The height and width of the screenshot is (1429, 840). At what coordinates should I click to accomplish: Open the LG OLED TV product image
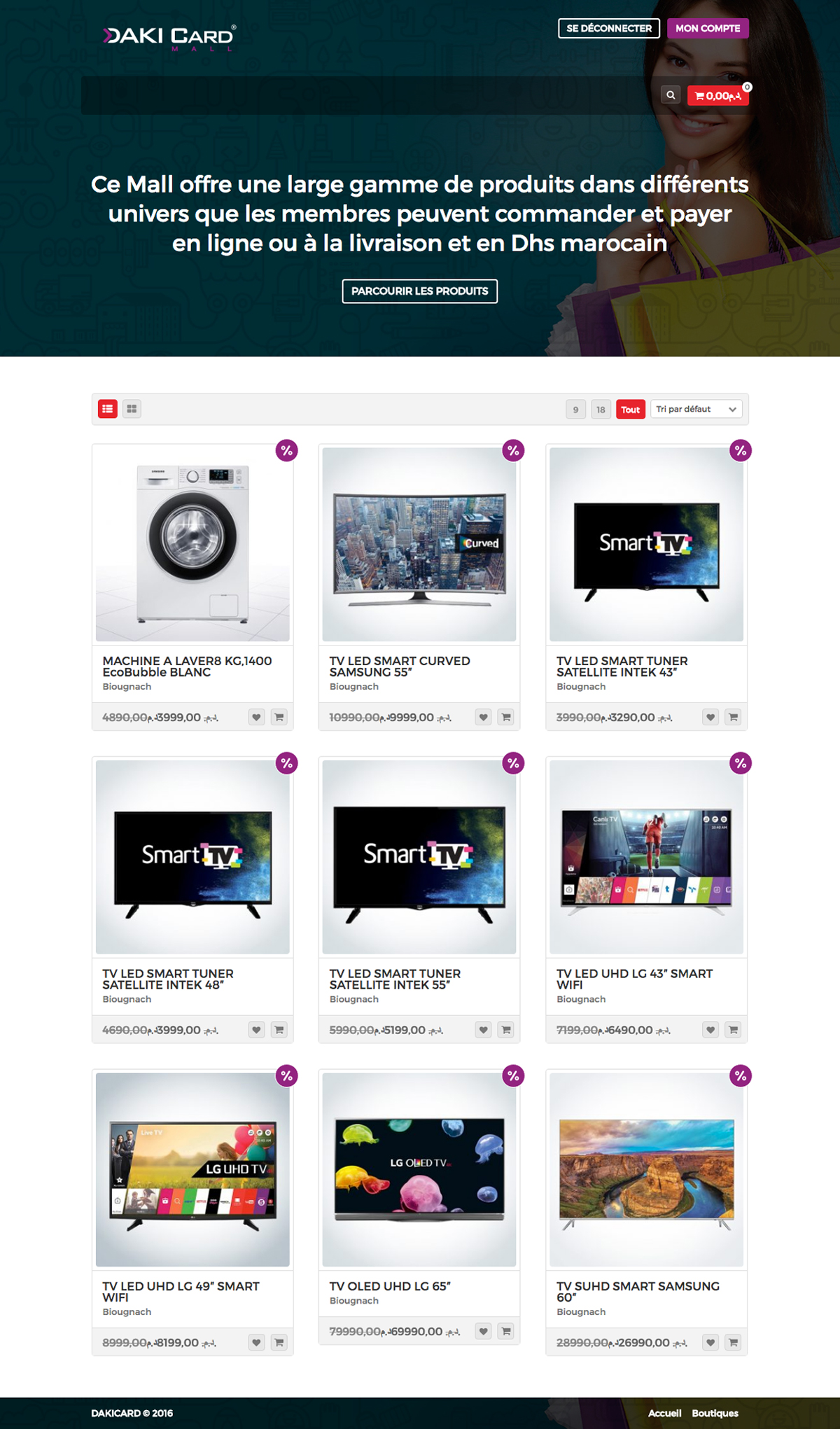[419, 1169]
